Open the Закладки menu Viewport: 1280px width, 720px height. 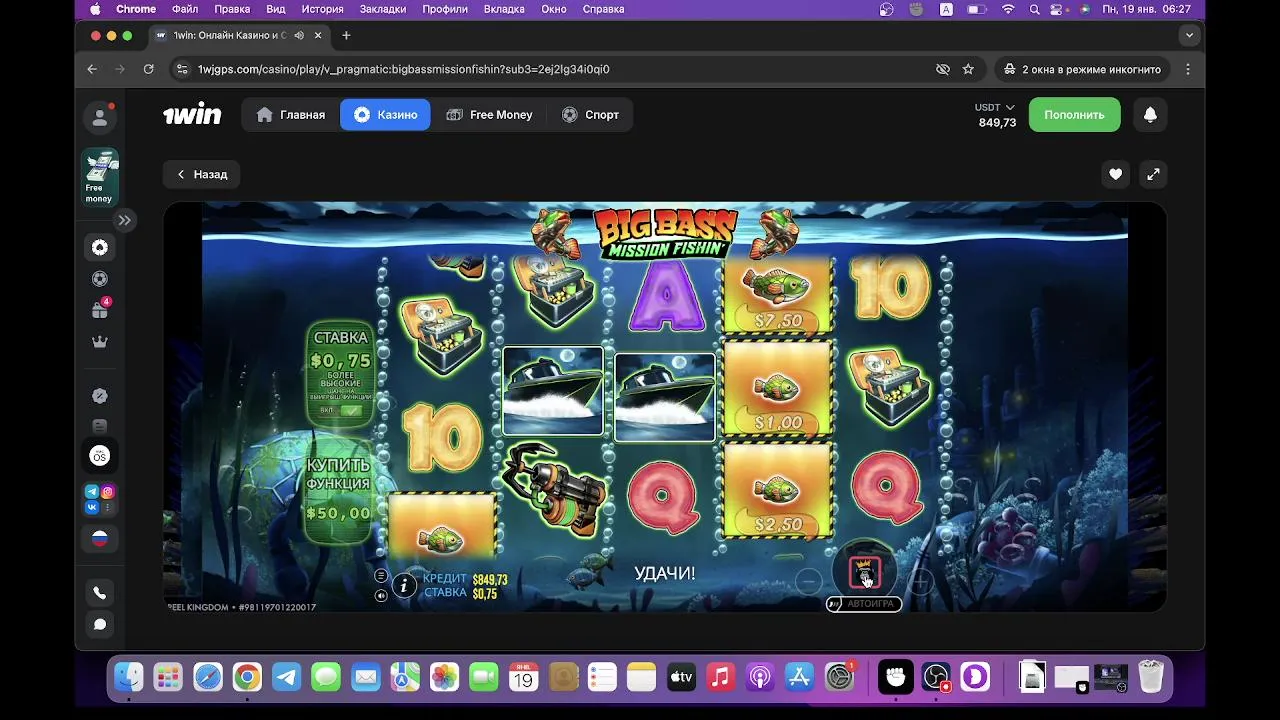pyautogui.click(x=385, y=9)
